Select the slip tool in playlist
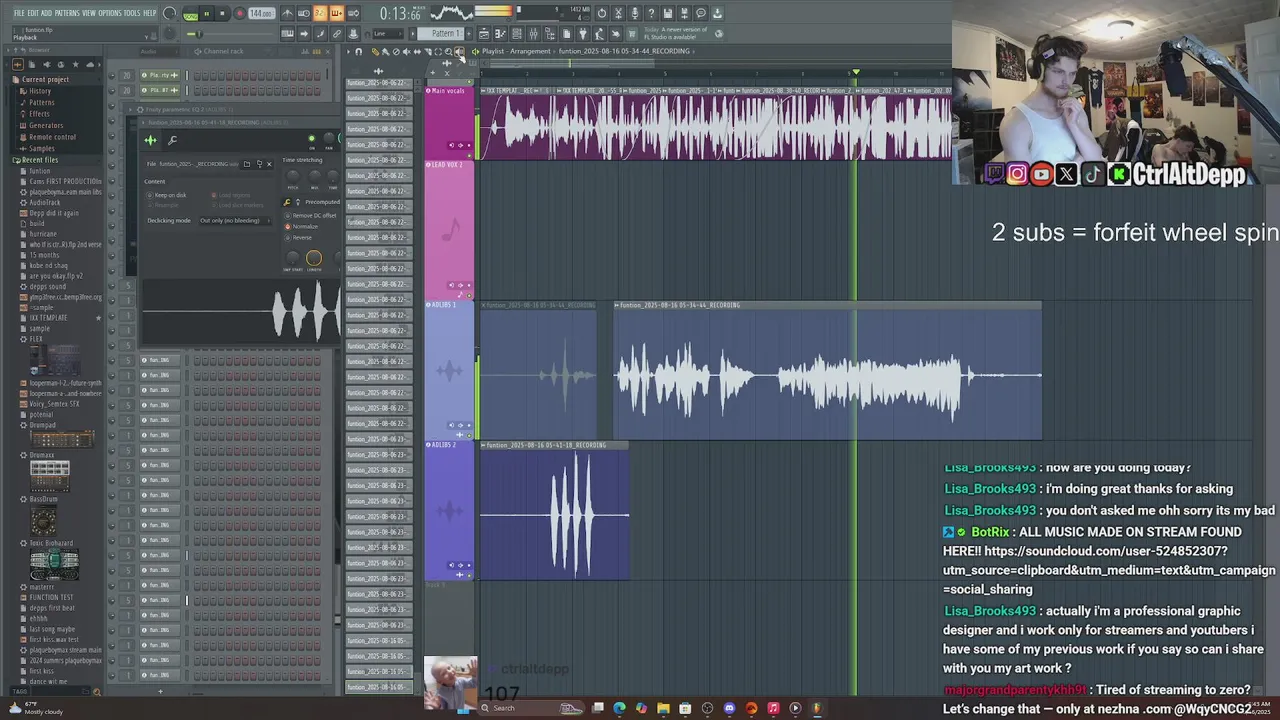The height and width of the screenshot is (720, 1280). click(x=417, y=51)
